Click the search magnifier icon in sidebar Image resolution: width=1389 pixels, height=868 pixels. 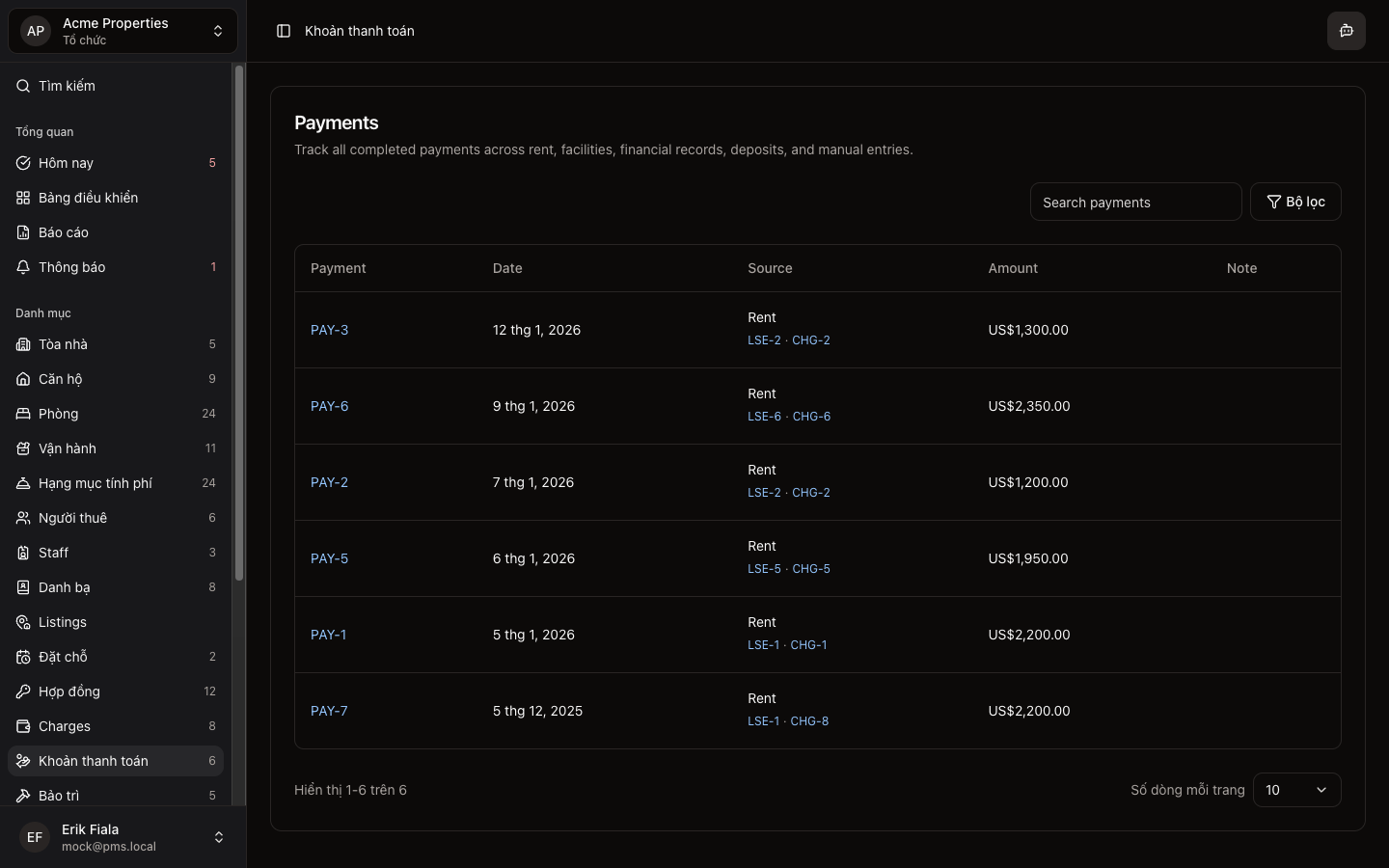coord(23,86)
